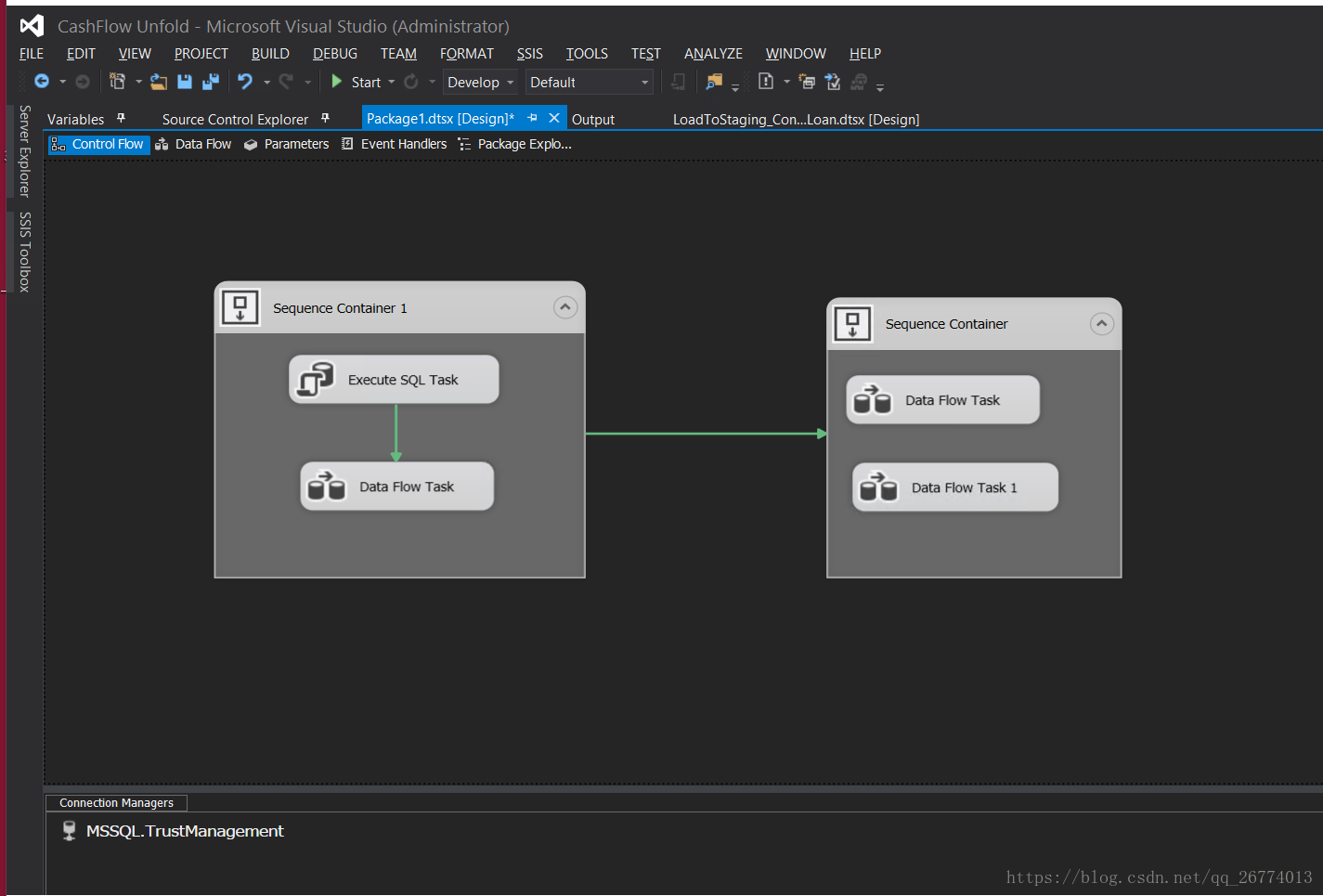
Task: Open the FILE menu
Action: pos(32,54)
